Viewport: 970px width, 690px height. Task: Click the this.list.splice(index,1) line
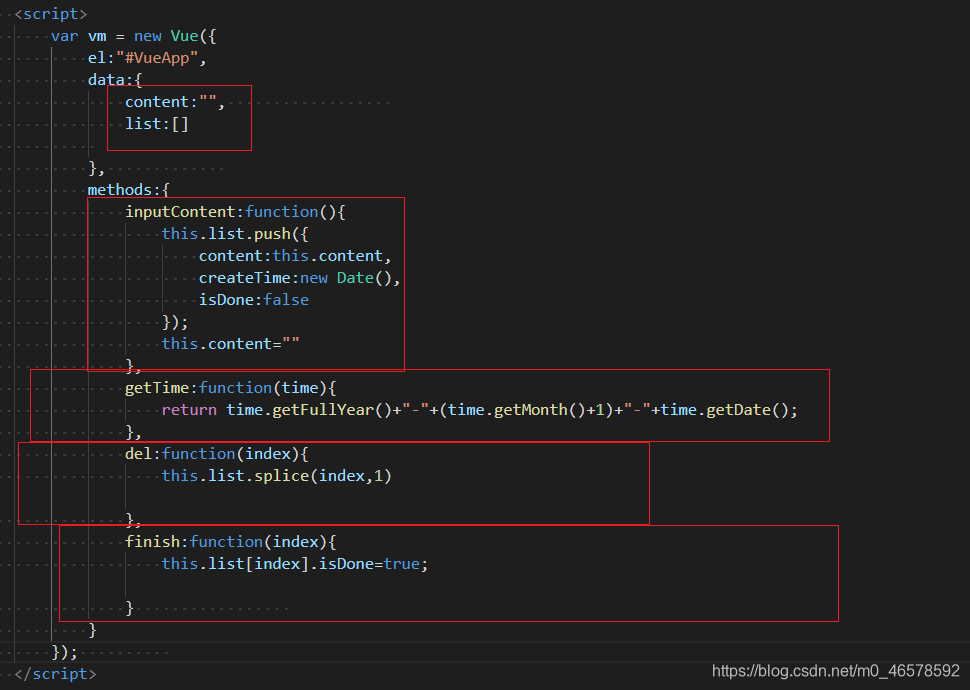277,476
